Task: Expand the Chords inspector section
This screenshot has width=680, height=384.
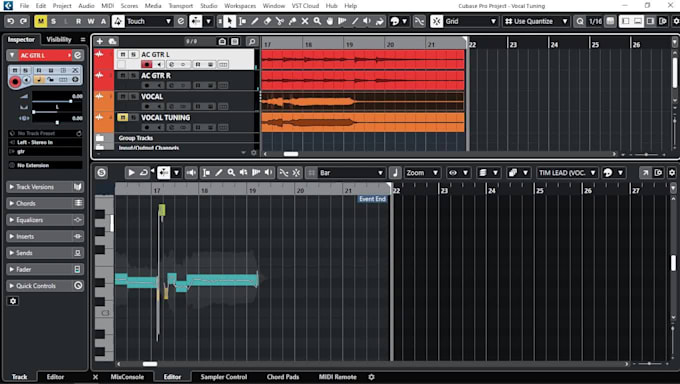Action: pos(45,203)
